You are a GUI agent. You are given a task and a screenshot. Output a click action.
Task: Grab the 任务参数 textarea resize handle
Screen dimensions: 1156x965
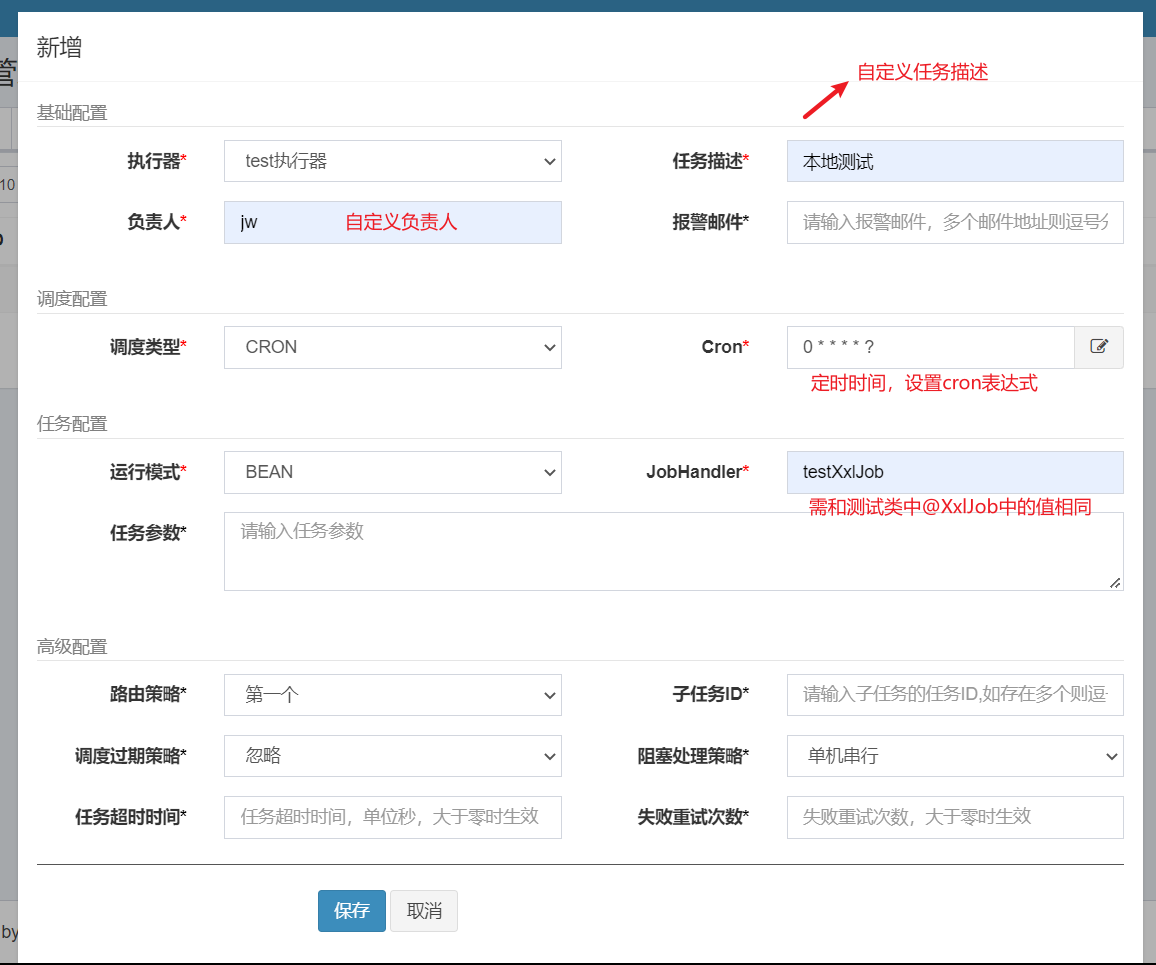coord(1115,582)
